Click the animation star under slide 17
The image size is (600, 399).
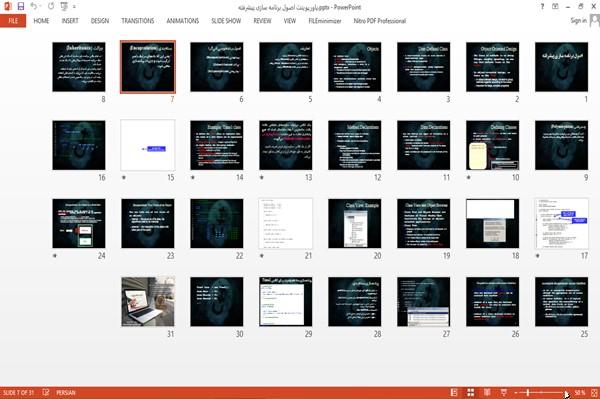(x=538, y=256)
